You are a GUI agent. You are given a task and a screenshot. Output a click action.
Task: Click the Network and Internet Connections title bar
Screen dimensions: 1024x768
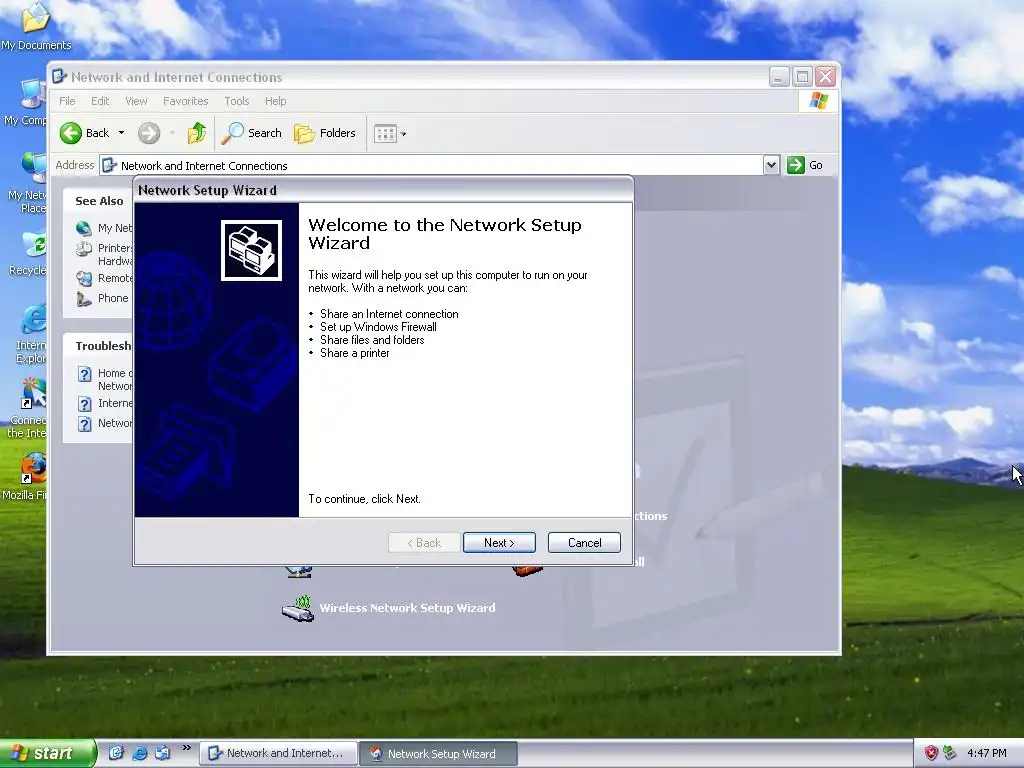pos(408,77)
